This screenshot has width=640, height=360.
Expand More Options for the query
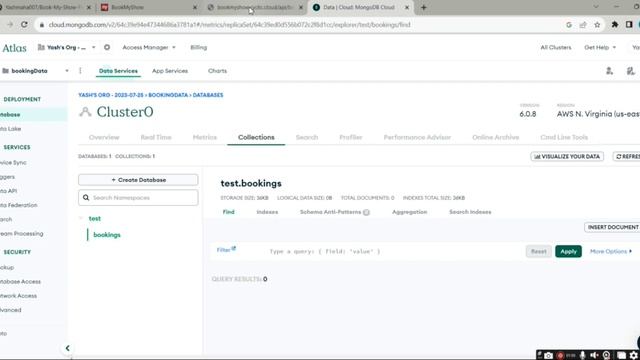[611, 251]
